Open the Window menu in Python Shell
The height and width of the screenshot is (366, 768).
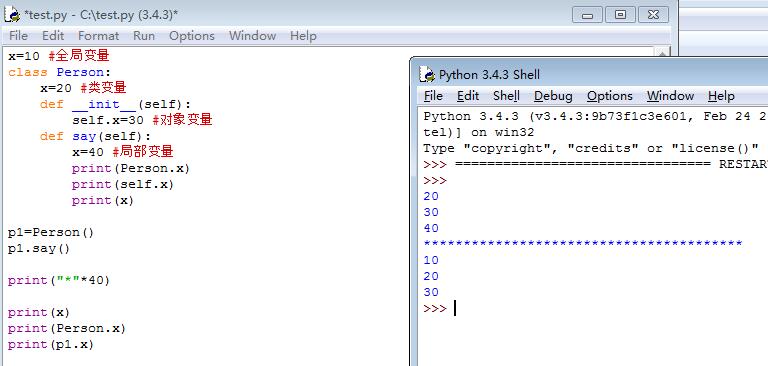tap(670, 96)
